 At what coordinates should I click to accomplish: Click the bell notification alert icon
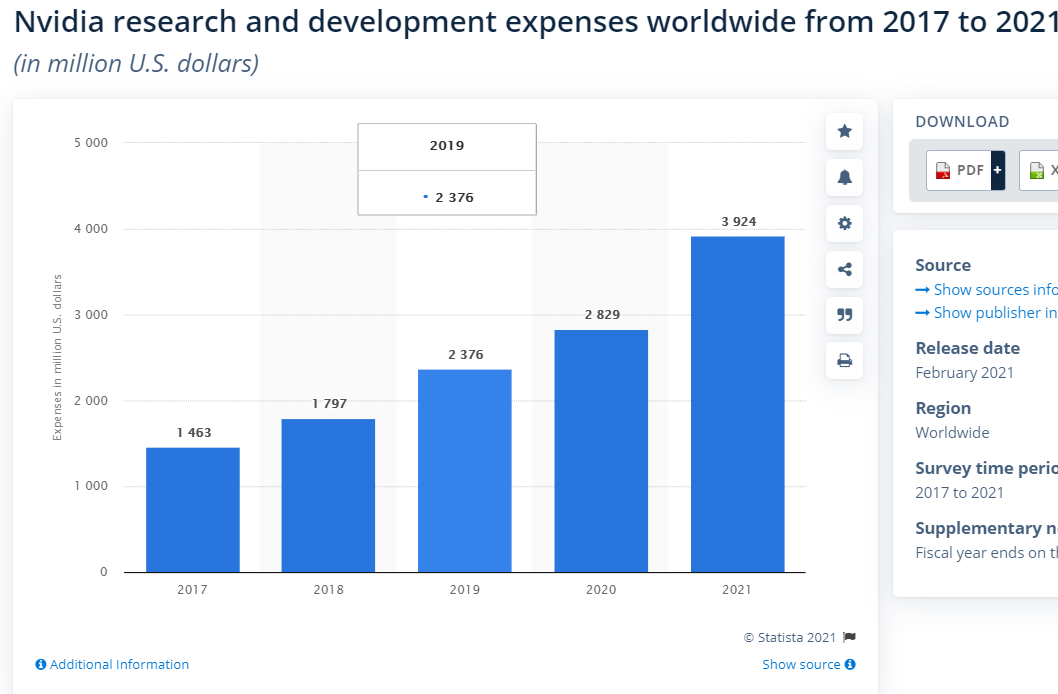(844, 177)
